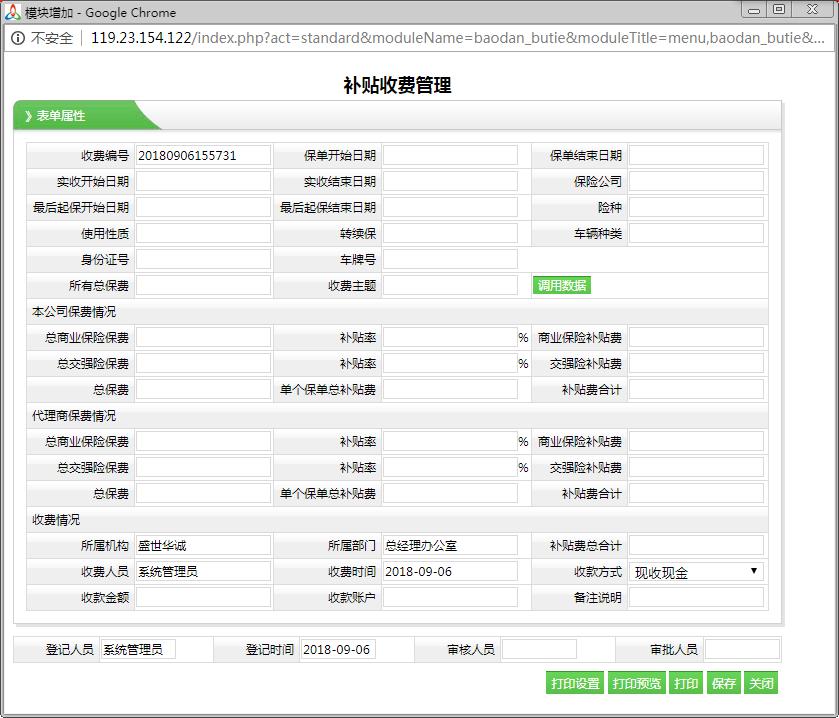The width and height of the screenshot is (839, 718).
Task: Click the first 补贴率 subsidy rate field
Action: 450,337
